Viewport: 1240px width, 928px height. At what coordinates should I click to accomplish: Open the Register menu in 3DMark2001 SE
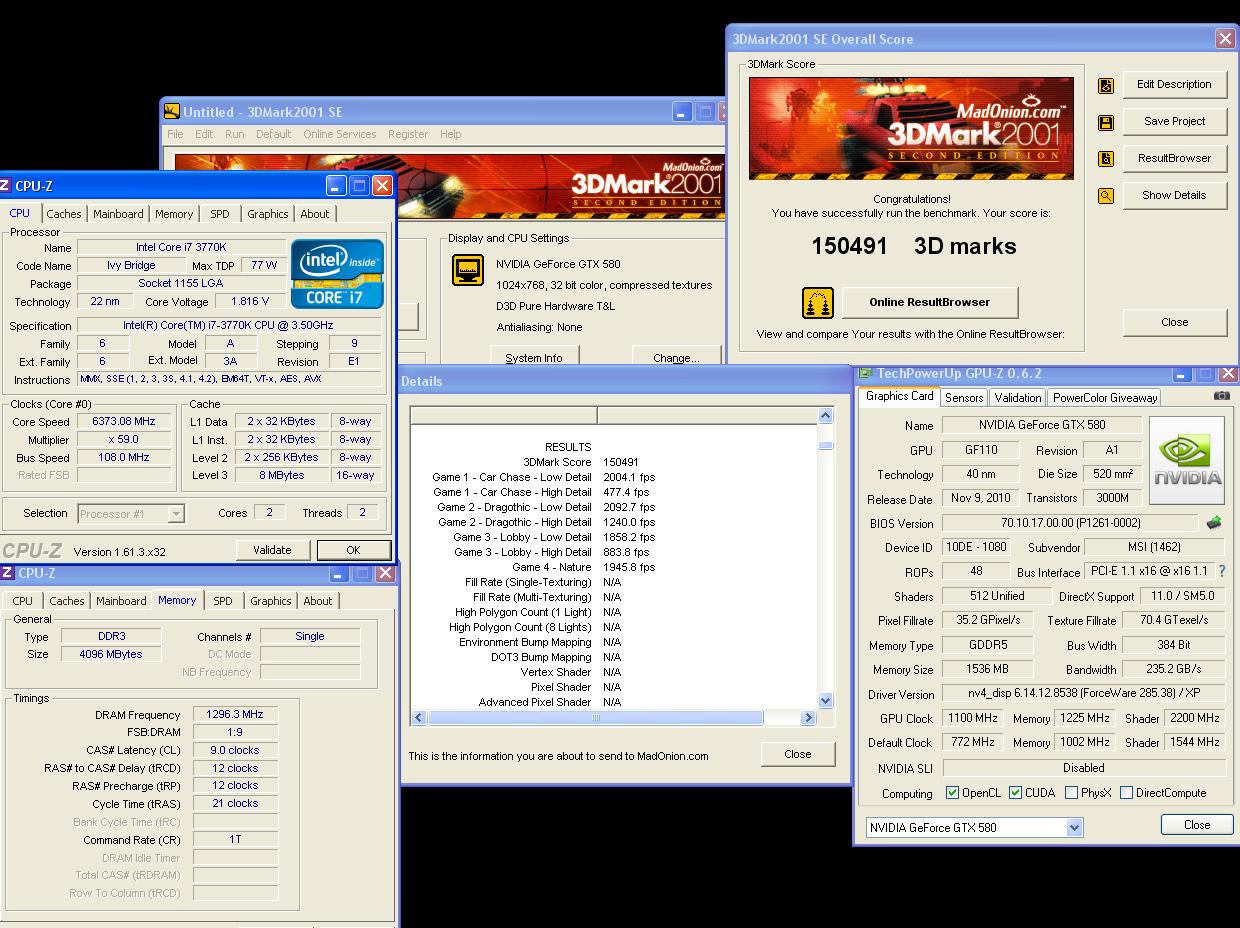click(x=408, y=134)
